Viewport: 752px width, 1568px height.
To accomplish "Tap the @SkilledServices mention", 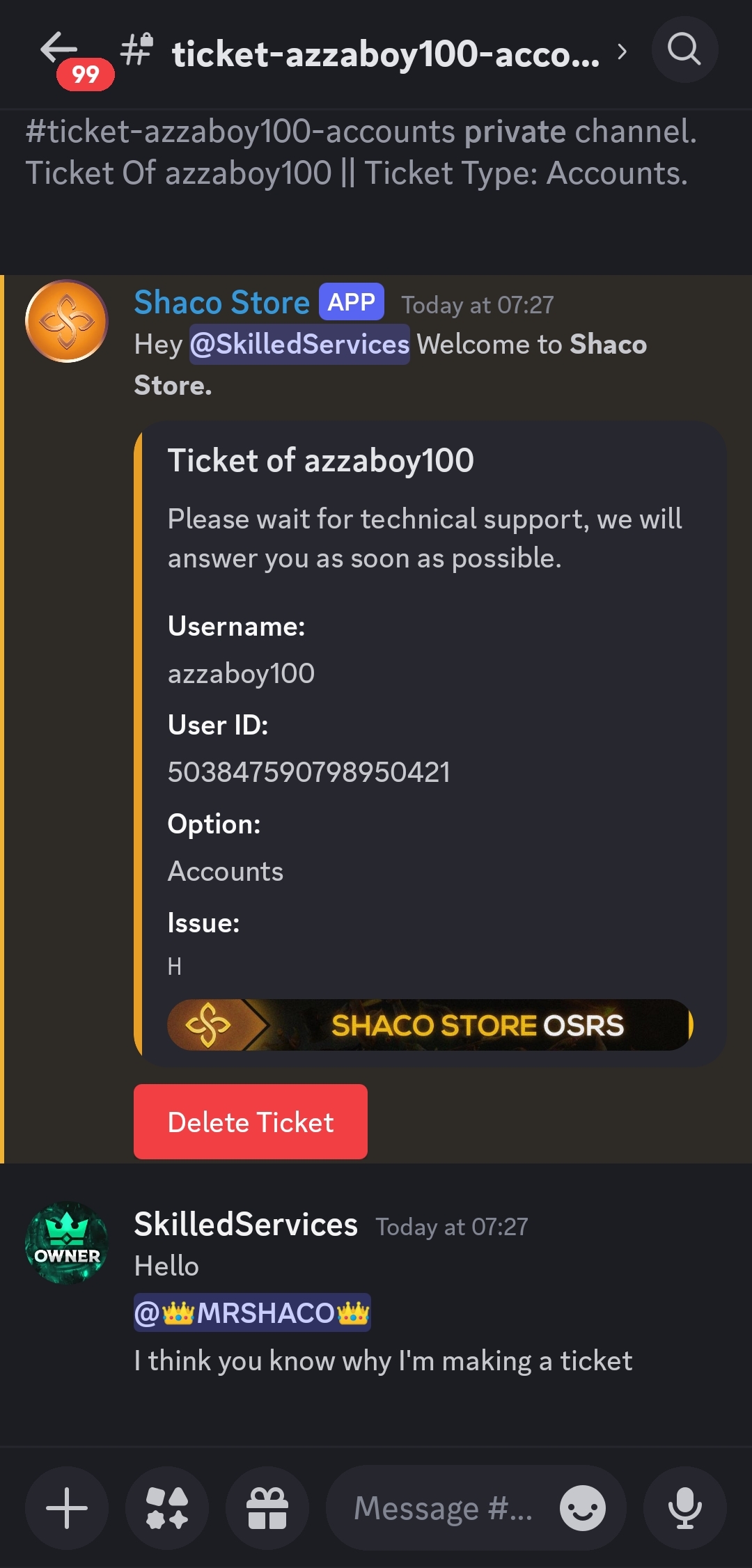I will [299, 344].
